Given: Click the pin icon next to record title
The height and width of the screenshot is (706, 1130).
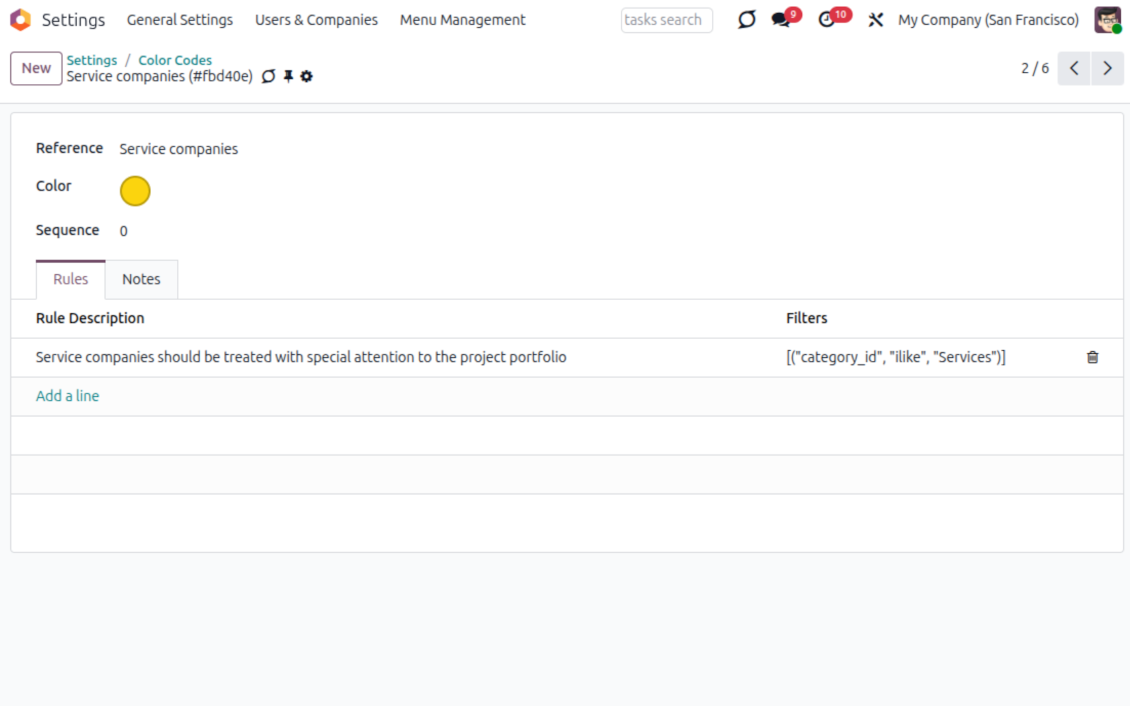Looking at the screenshot, I should 288,77.
